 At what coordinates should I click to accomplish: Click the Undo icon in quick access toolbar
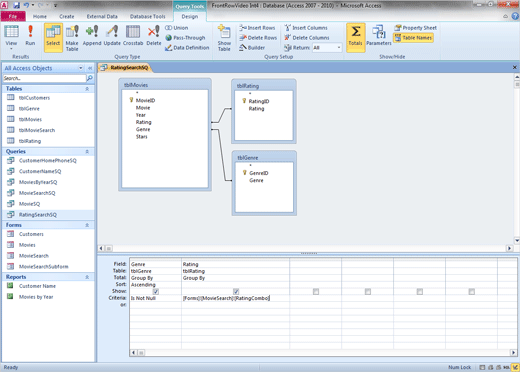26,5
